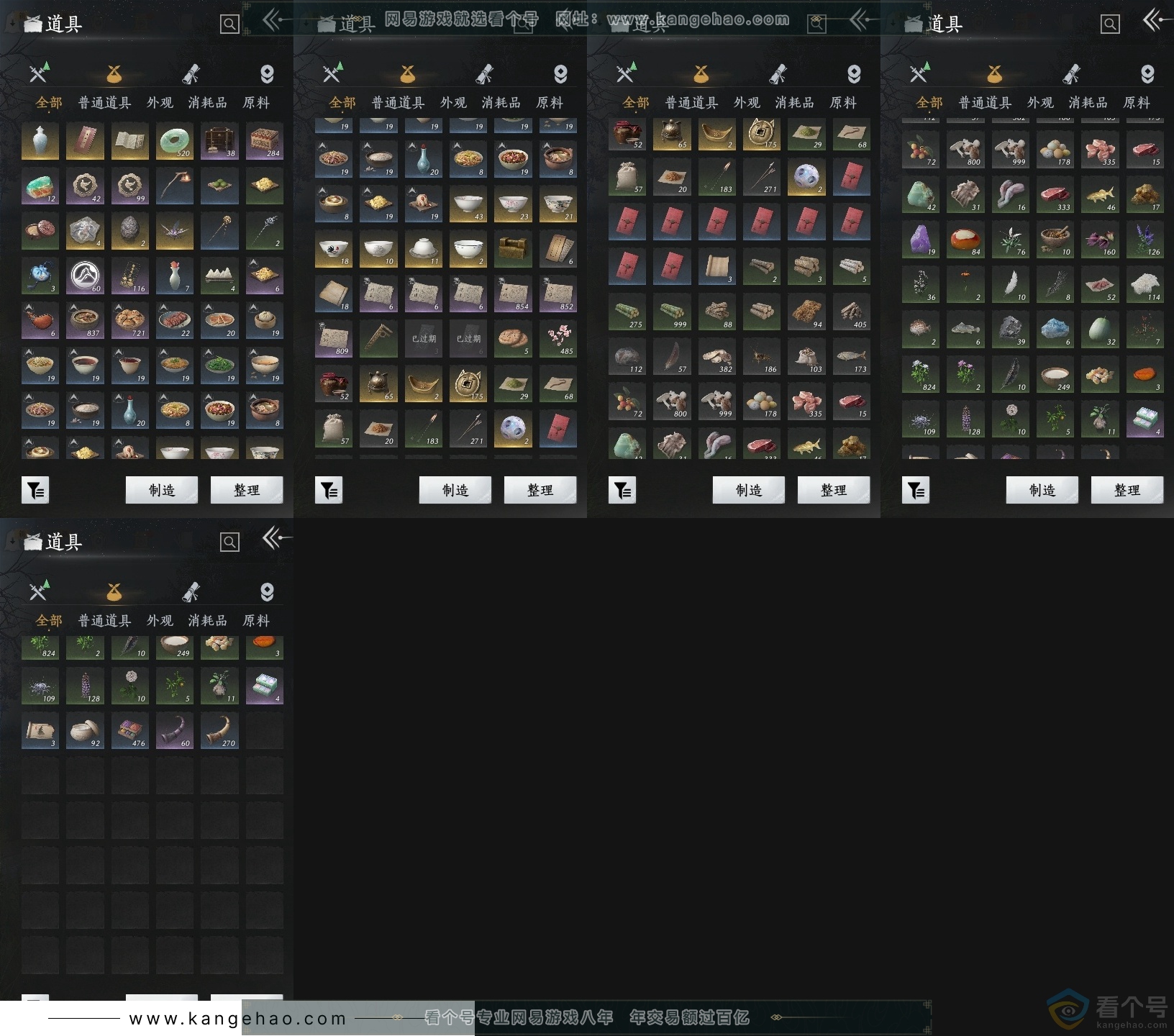Select the first 已过期 expired item slot

point(424,339)
